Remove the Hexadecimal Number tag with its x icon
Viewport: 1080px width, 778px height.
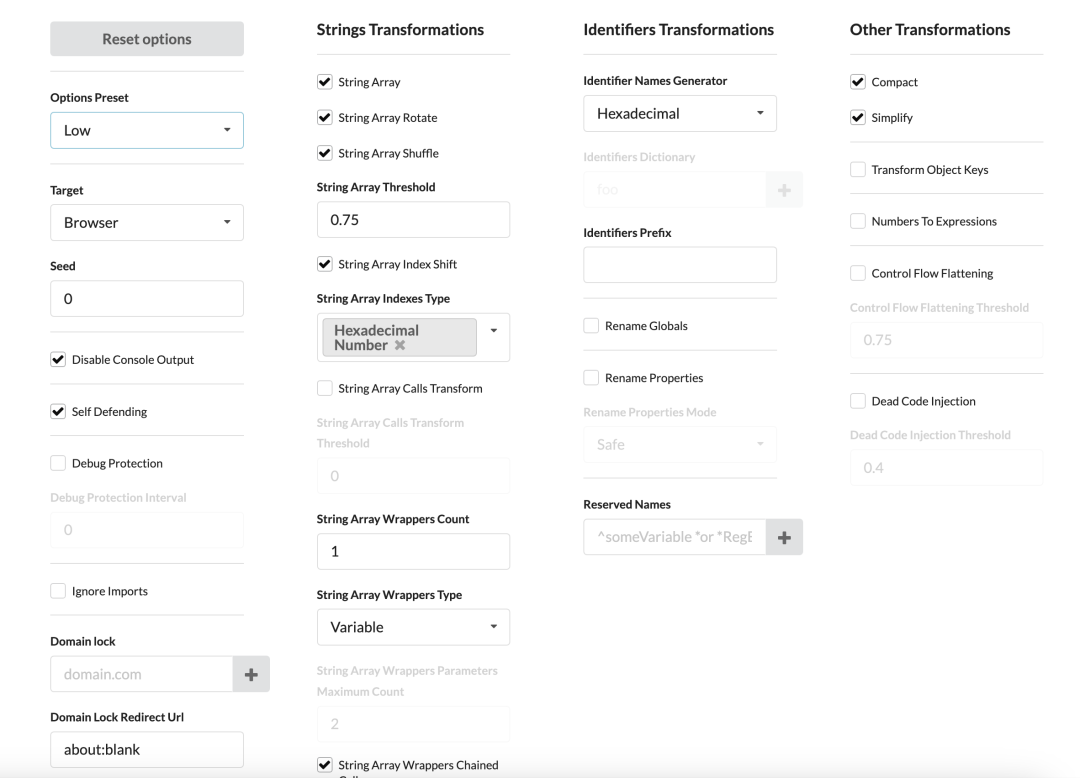400,345
